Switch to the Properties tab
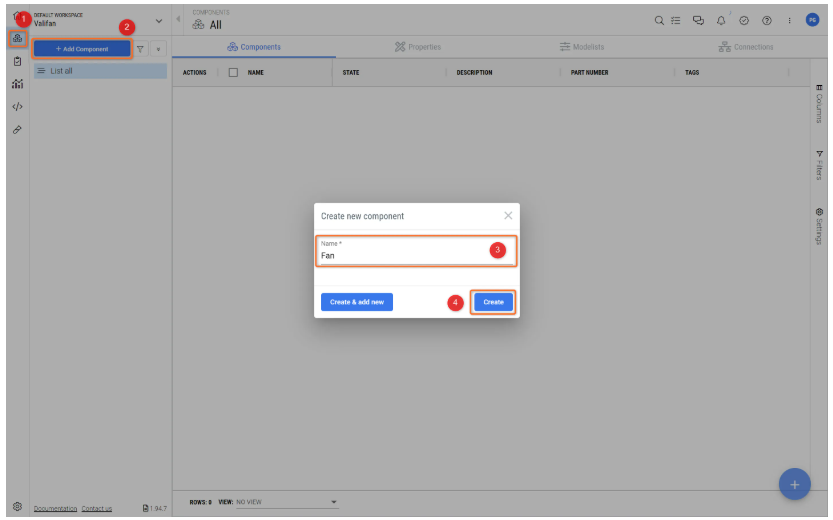 pyautogui.click(x=418, y=47)
